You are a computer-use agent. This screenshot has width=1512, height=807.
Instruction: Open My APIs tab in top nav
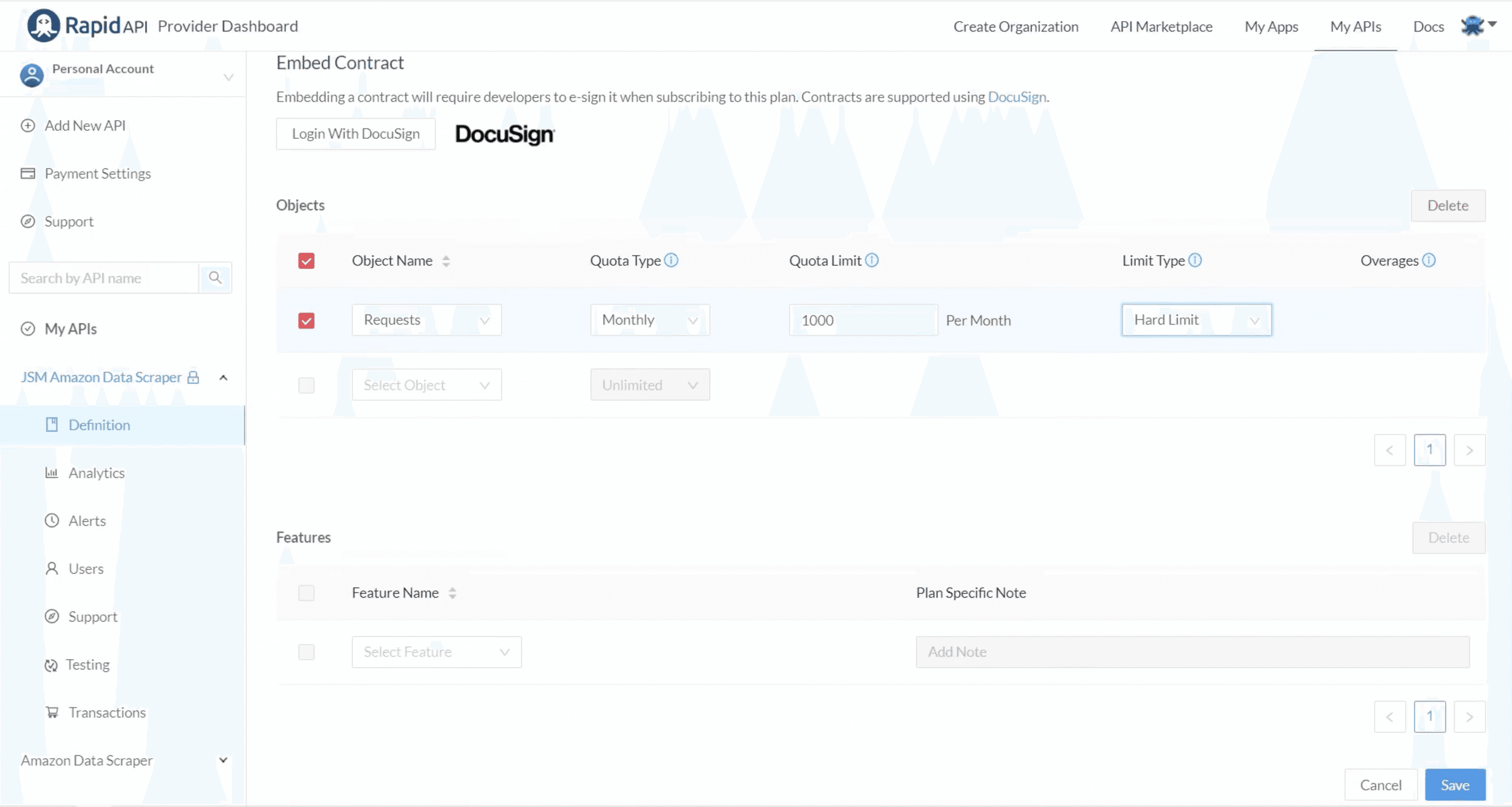pos(1355,27)
